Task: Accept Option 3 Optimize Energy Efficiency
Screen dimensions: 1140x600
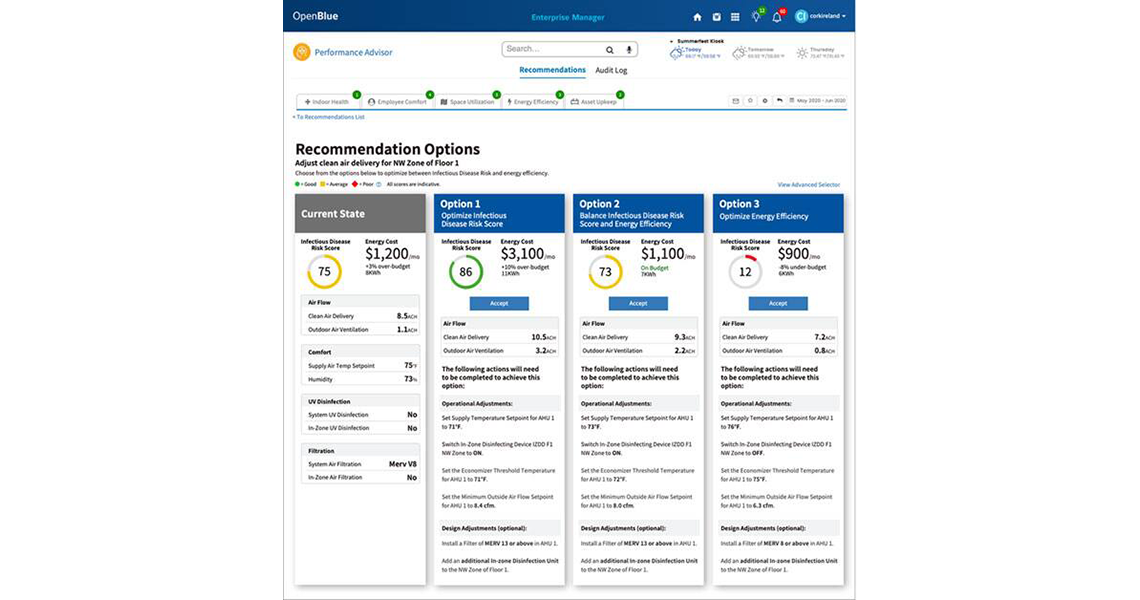Action: pos(777,303)
